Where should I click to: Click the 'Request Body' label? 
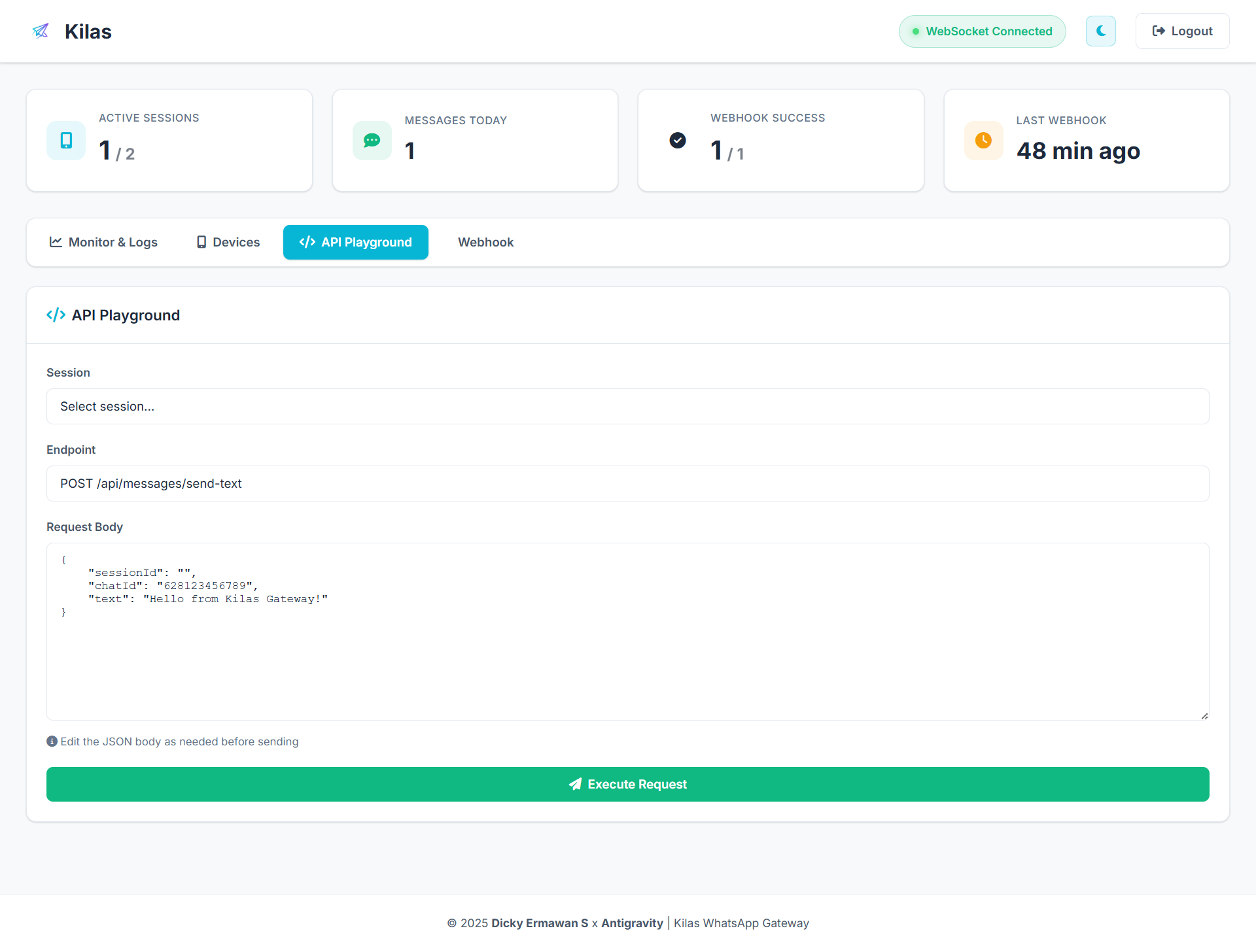[x=84, y=527]
